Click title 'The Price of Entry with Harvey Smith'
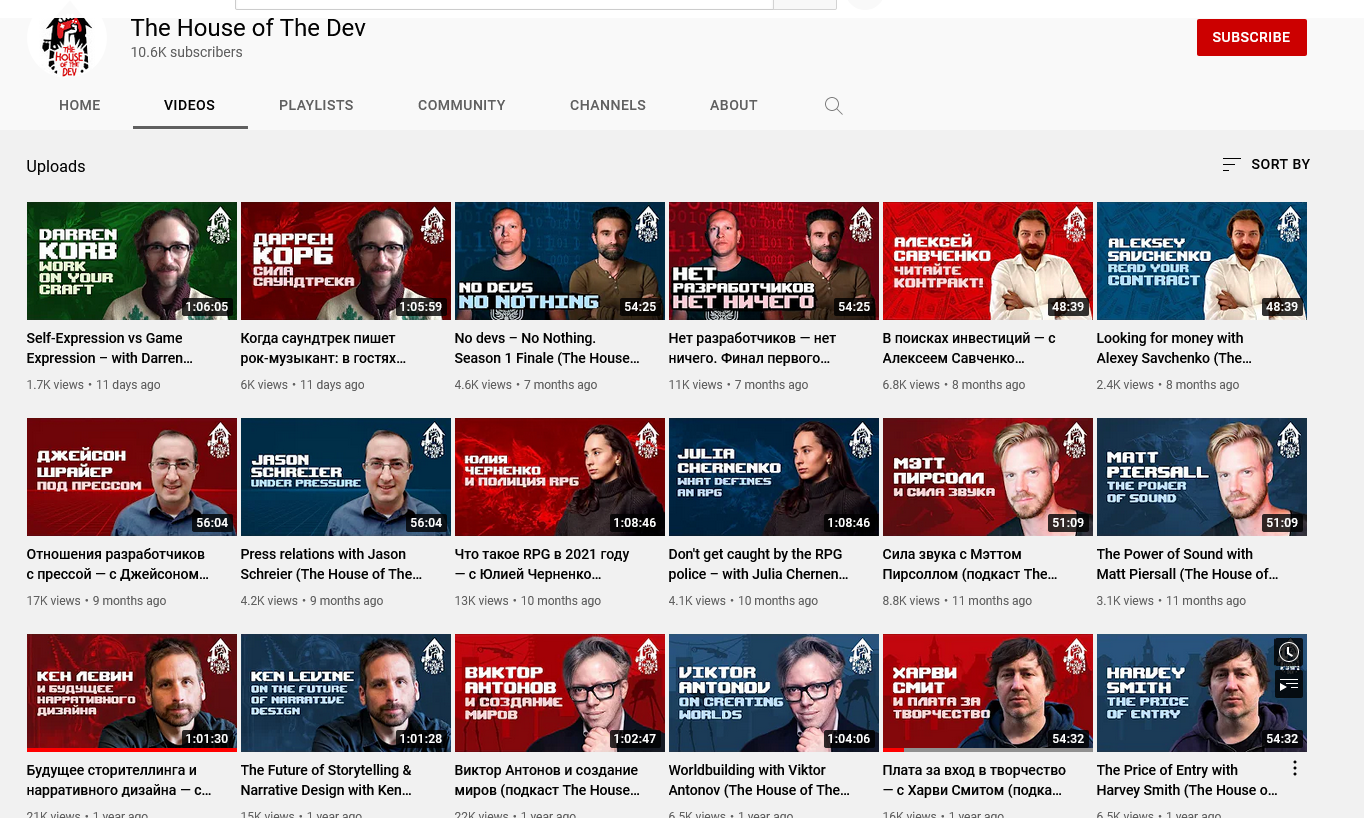Viewport: 1364px width, 818px height. [x=1187, y=780]
